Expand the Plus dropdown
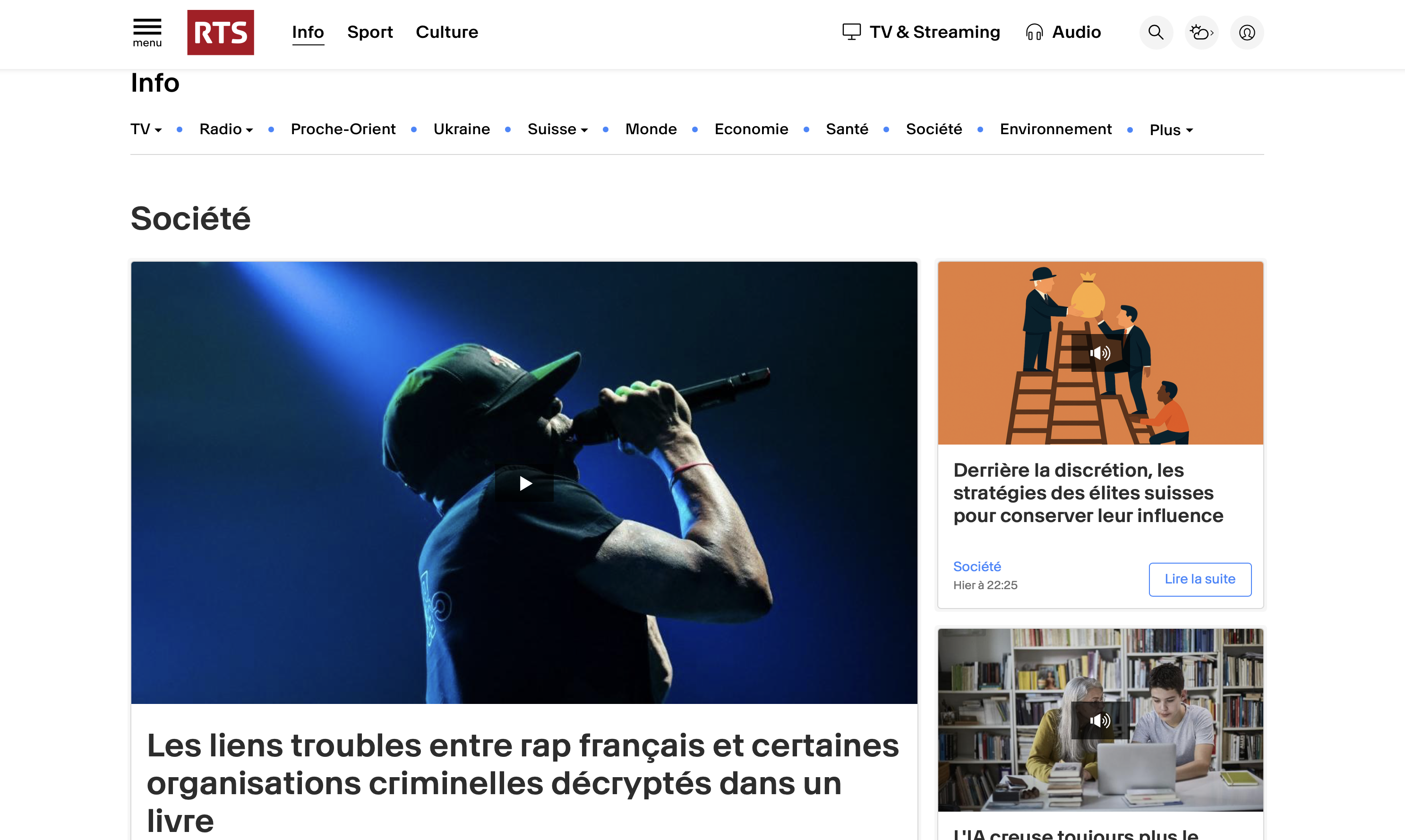1405x840 pixels. [x=1171, y=129]
